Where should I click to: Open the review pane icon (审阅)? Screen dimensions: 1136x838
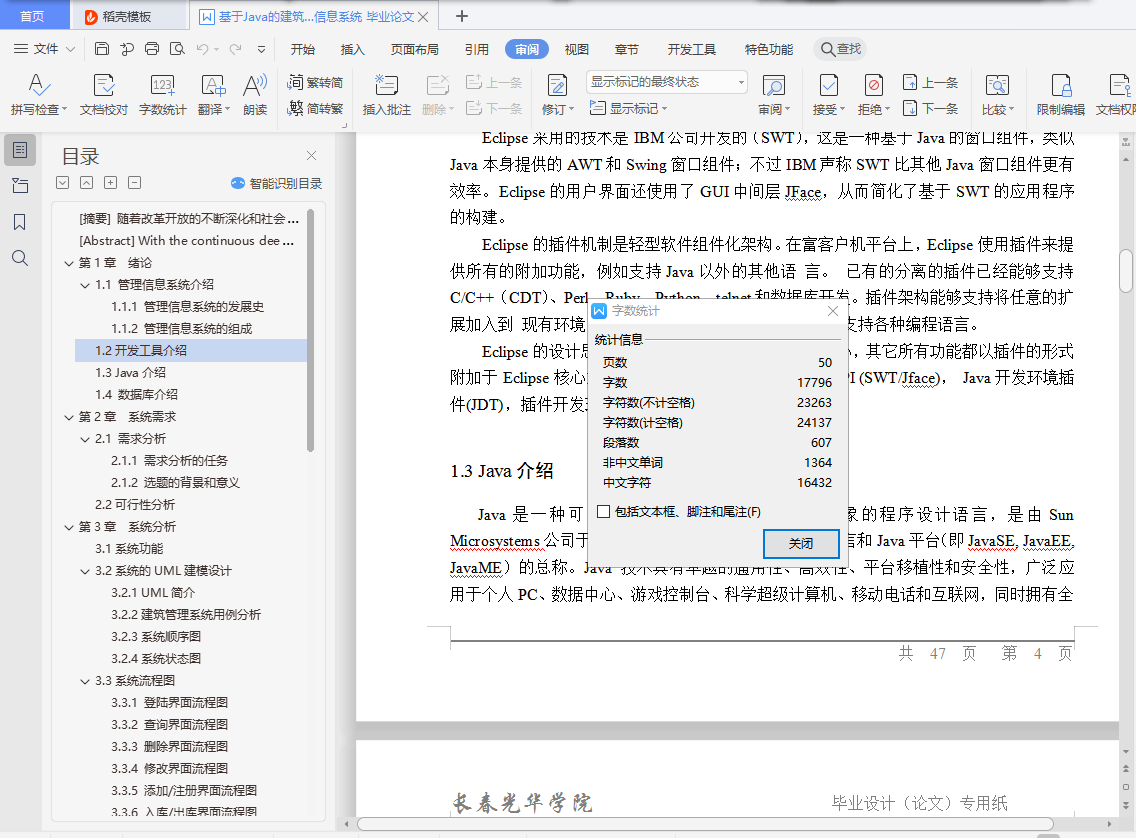pyautogui.click(x=774, y=94)
